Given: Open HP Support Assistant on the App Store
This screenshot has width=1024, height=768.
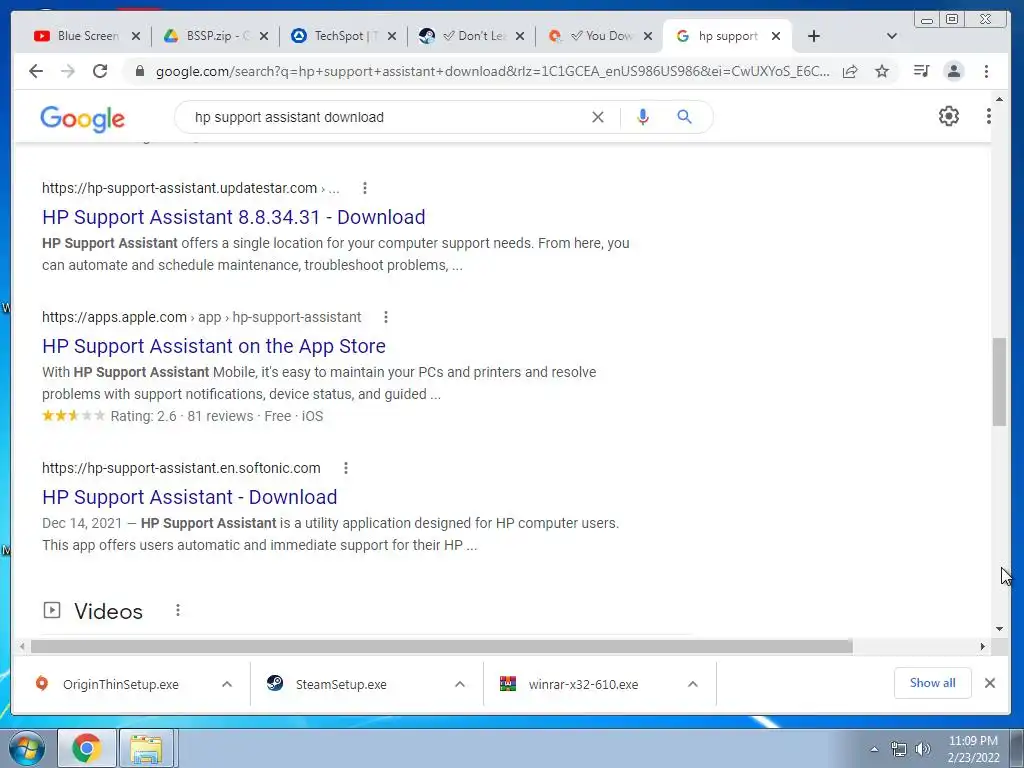Looking at the screenshot, I should [214, 346].
